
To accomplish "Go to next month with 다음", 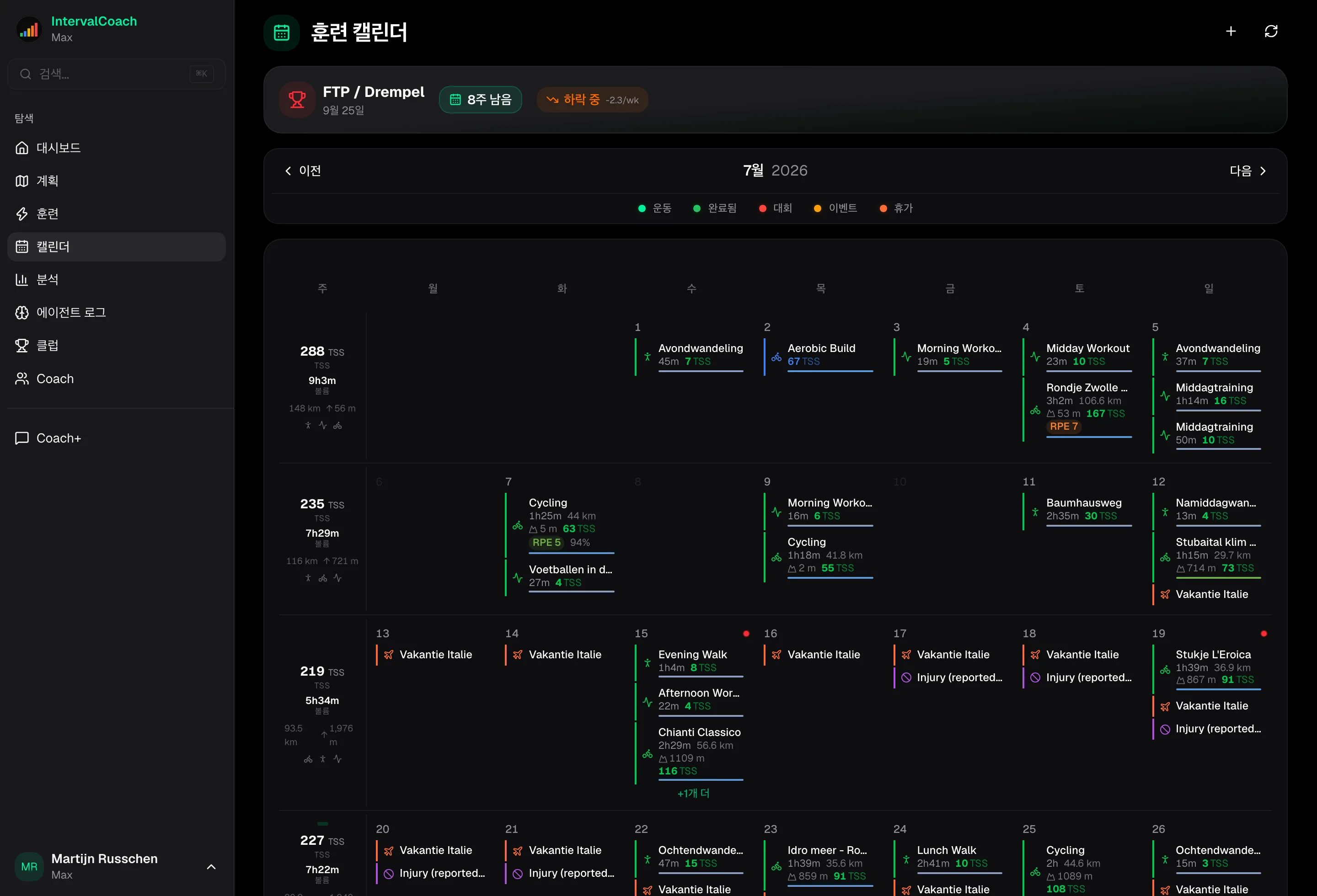I will pos(1248,171).
